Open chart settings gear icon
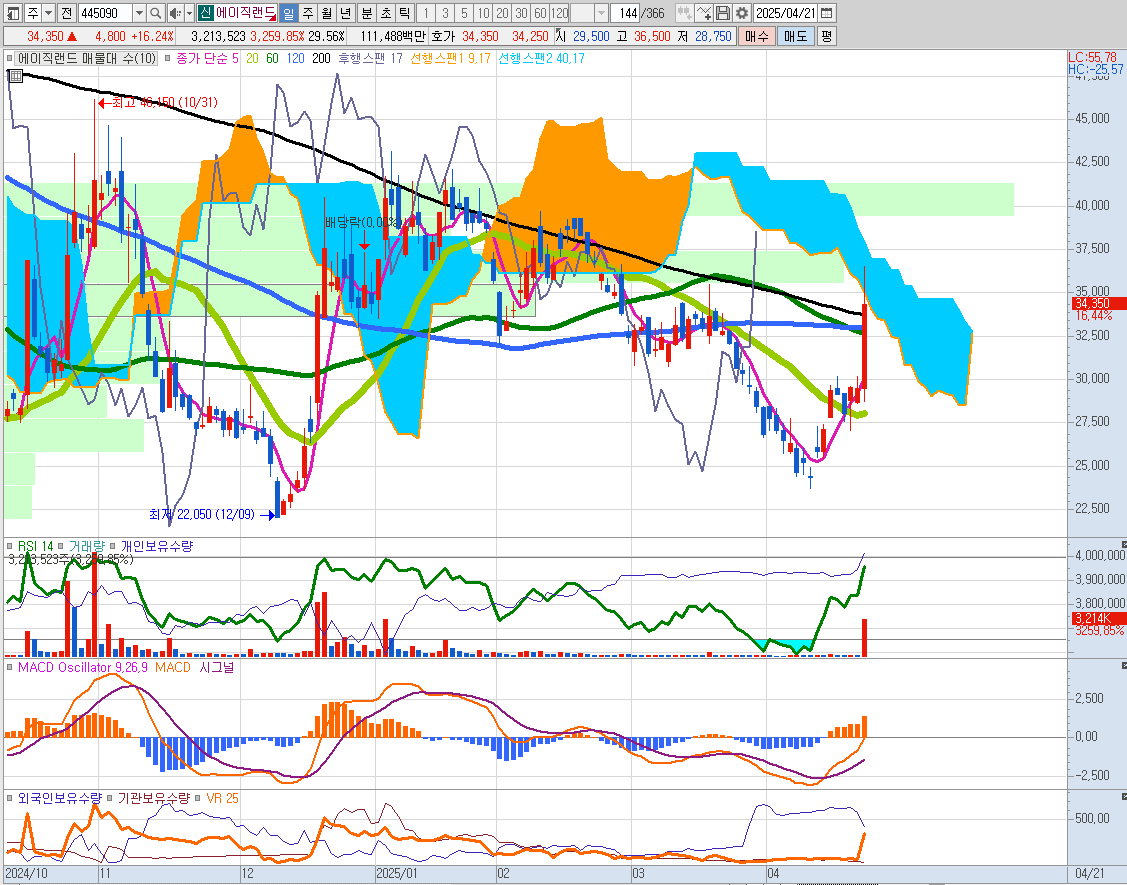The width and height of the screenshot is (1127, 885). tap(742, 13)
